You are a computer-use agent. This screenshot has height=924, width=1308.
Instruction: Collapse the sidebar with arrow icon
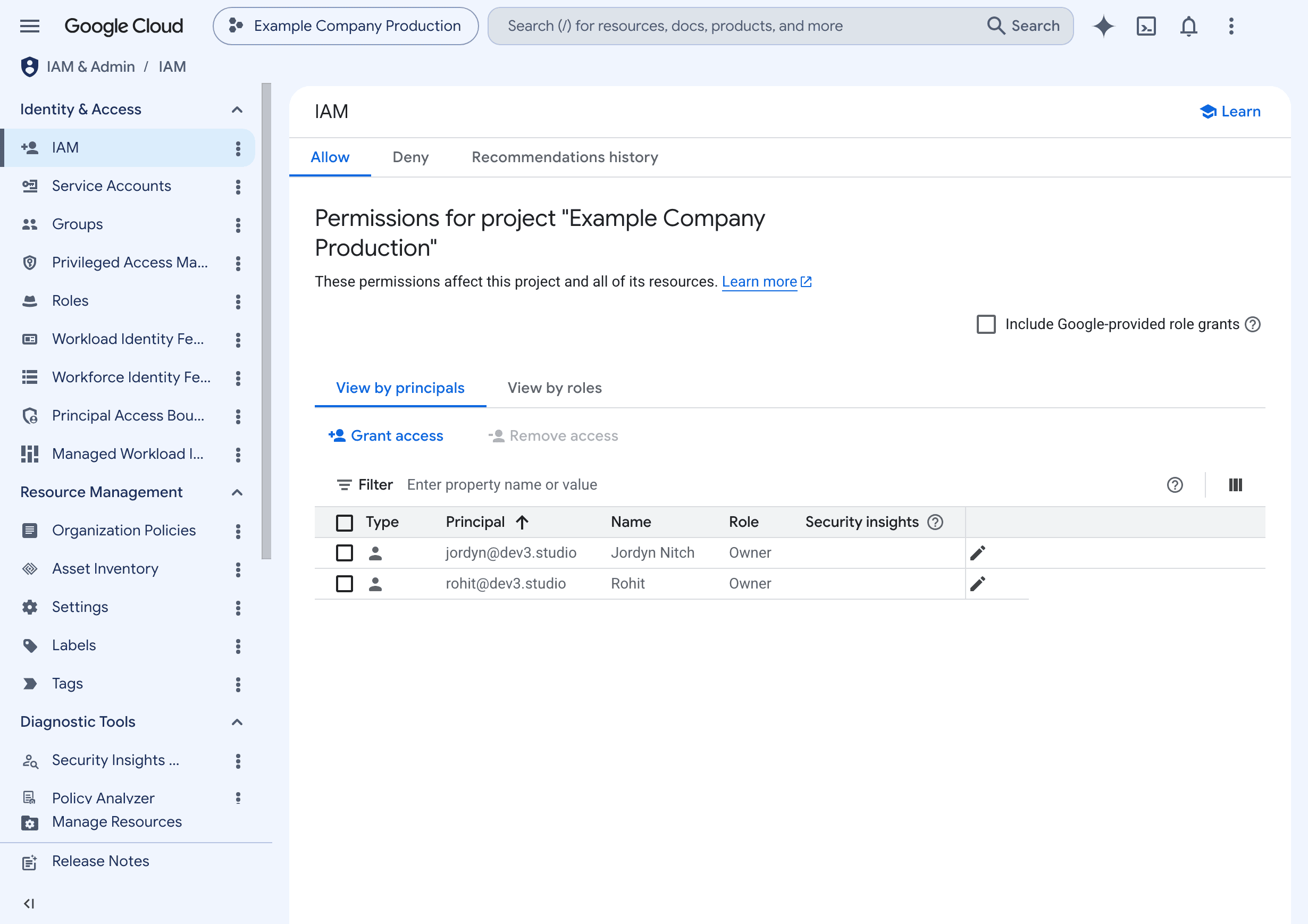point(29,903)
